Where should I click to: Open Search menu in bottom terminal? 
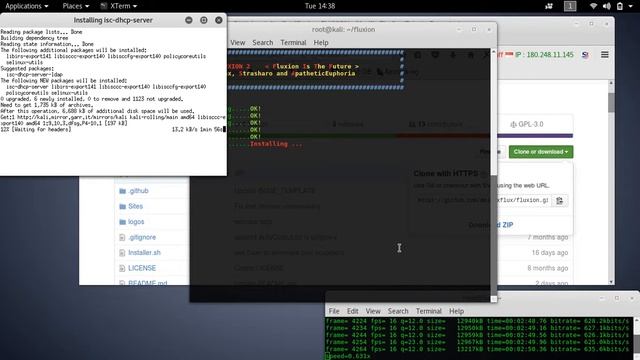(398, 311)
